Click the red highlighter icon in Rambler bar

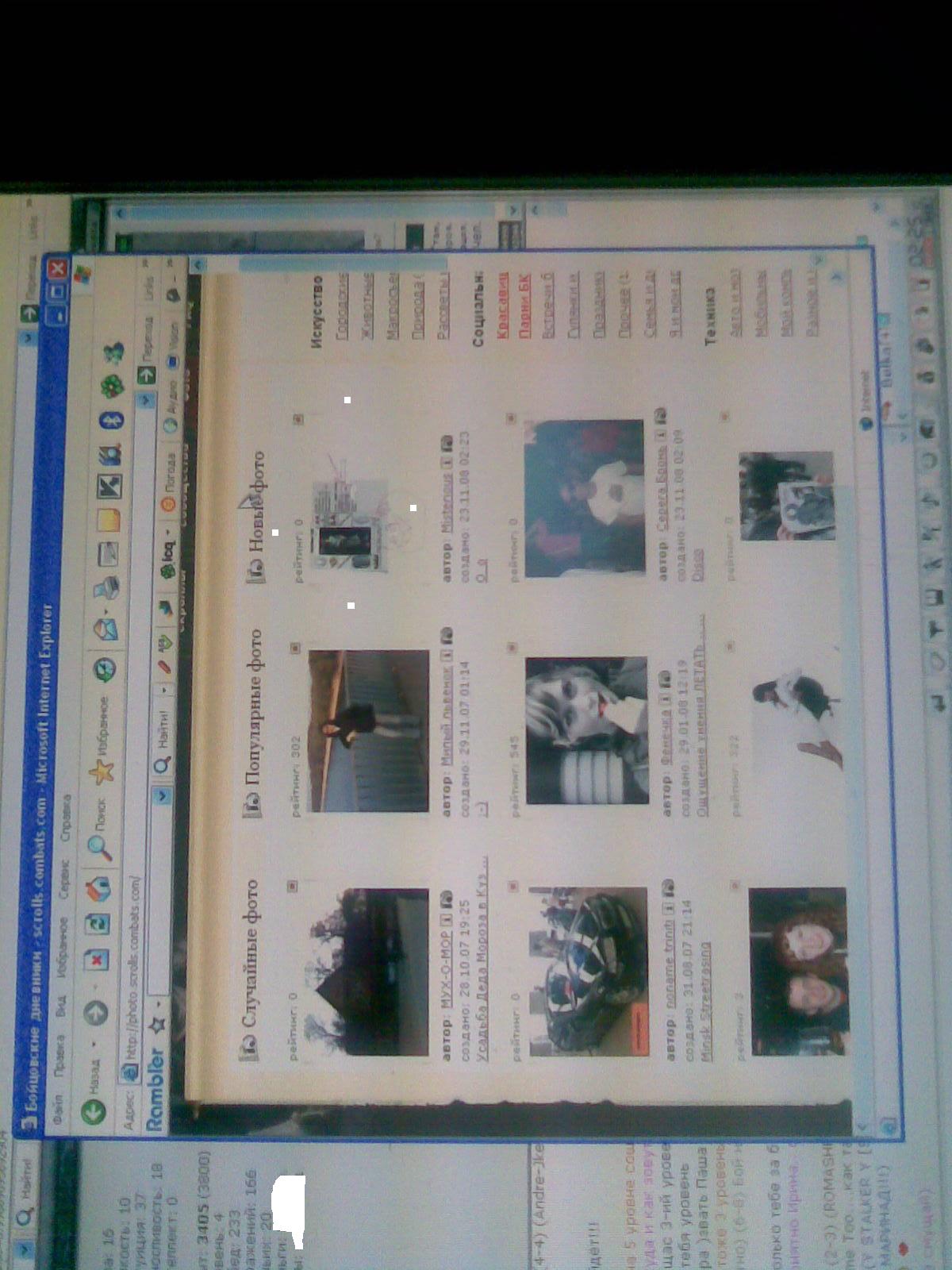click(x=166, y=667)
